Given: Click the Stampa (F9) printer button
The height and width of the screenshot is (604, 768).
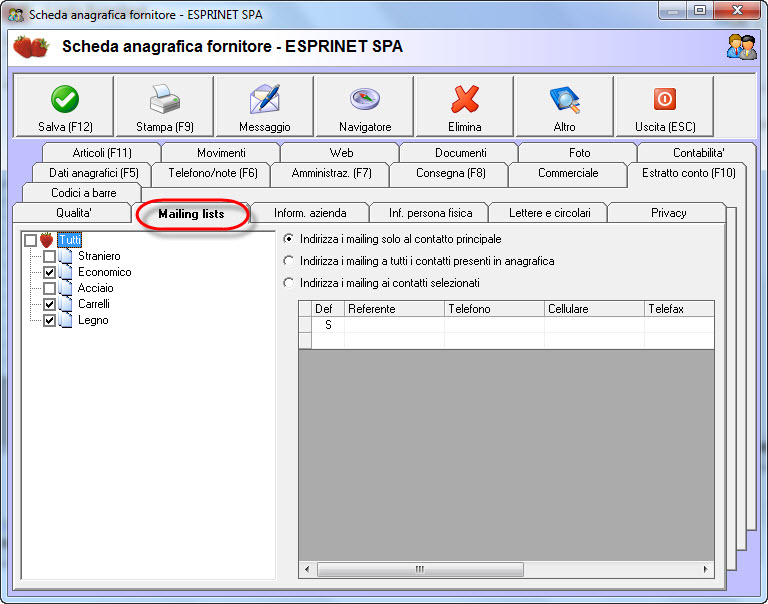Looking at the screenshot, I should click(165, 106).
